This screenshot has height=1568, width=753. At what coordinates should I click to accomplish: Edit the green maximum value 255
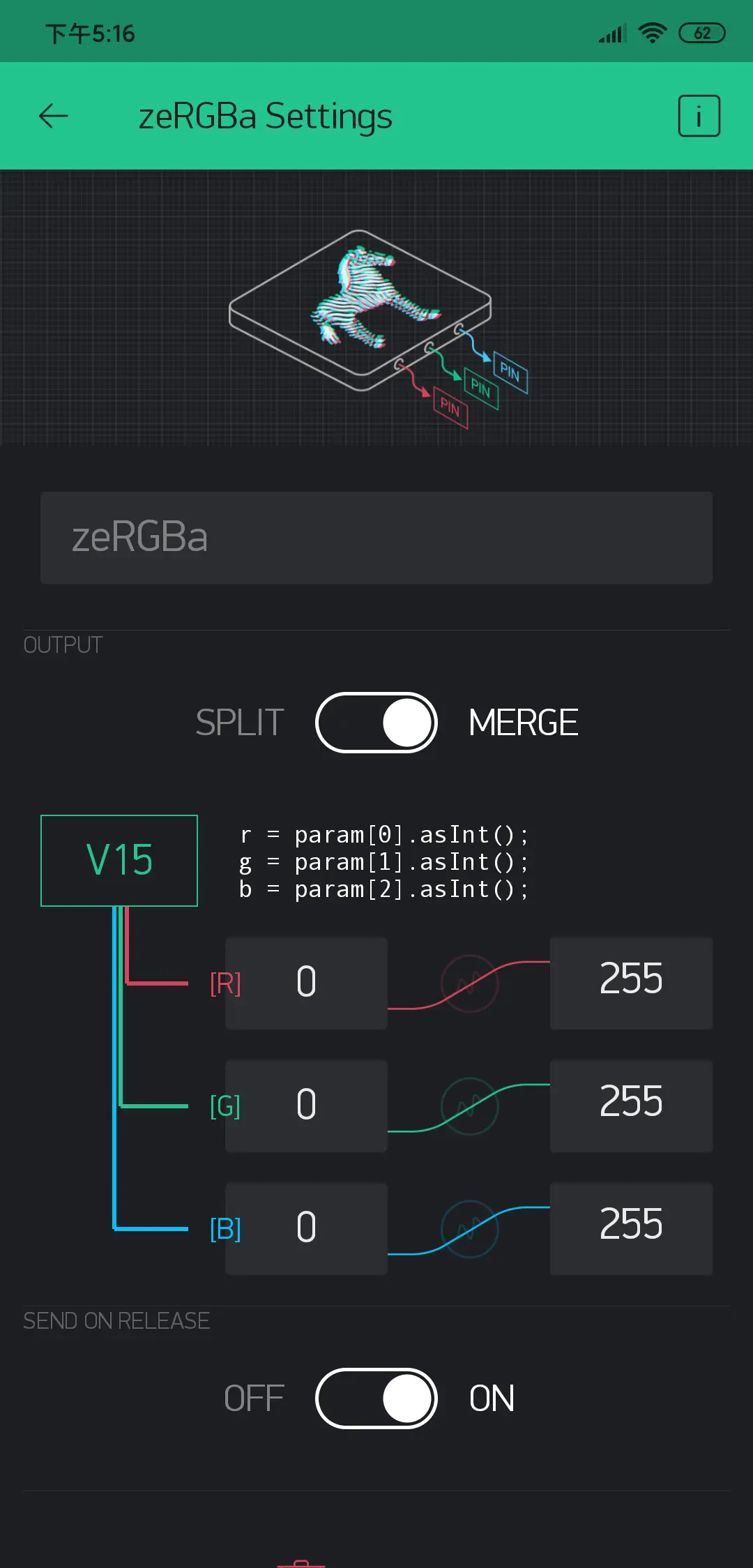tap(632, 1106)
